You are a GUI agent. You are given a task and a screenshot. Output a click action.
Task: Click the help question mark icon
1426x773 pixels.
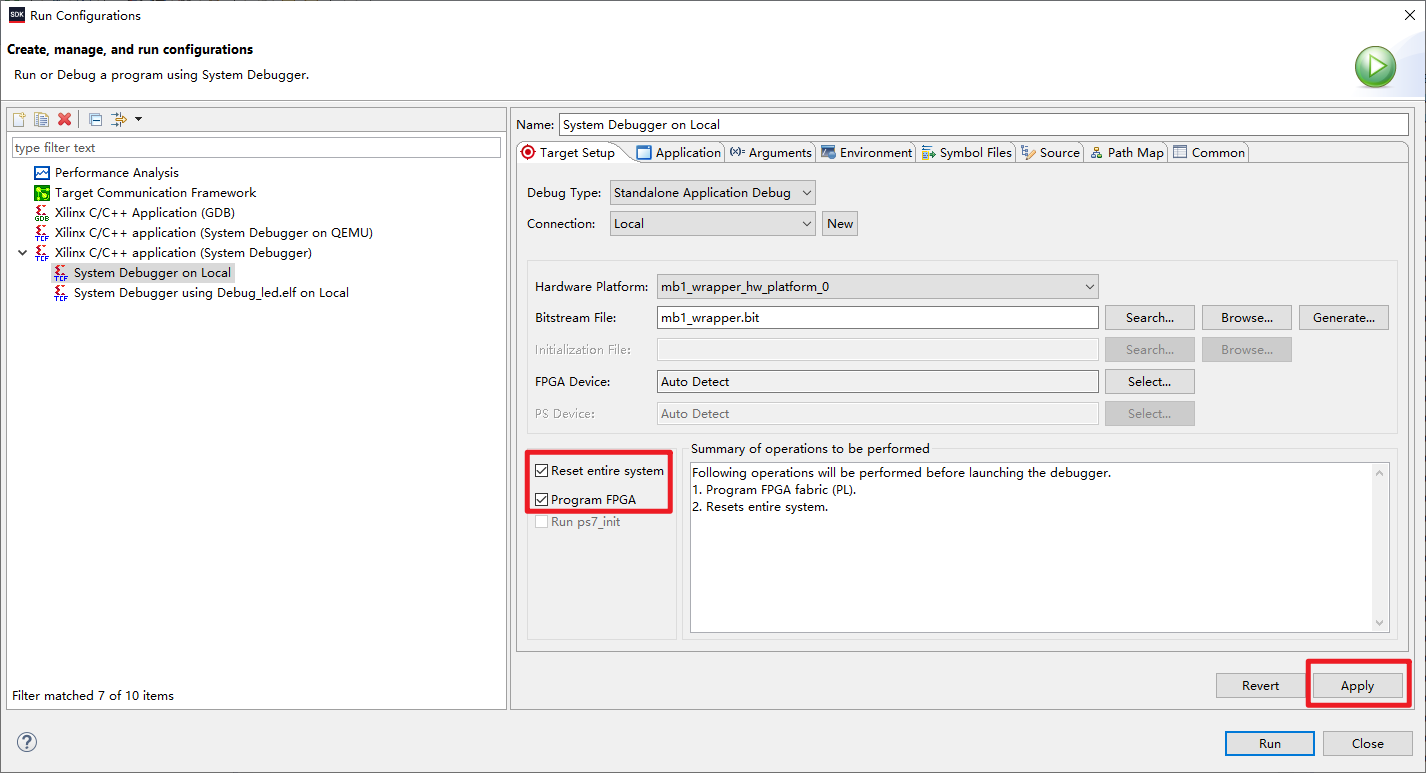pos(27,742)
